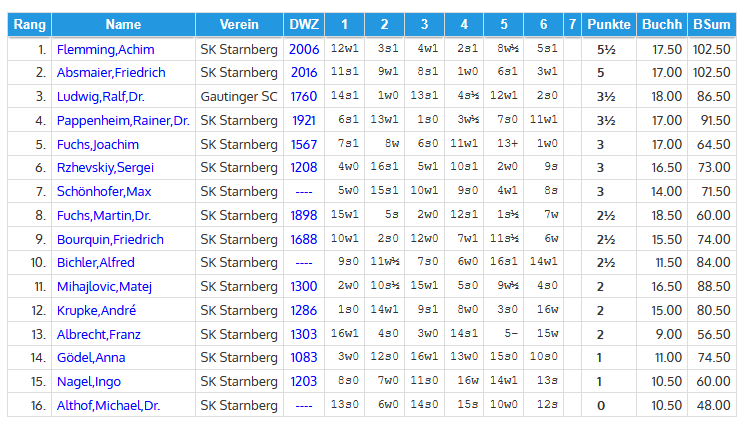Viewport: 750px width, 436px height.
Task: Select Pappenheim,Rainer,Dr. name link
Action: pos(123,120)
